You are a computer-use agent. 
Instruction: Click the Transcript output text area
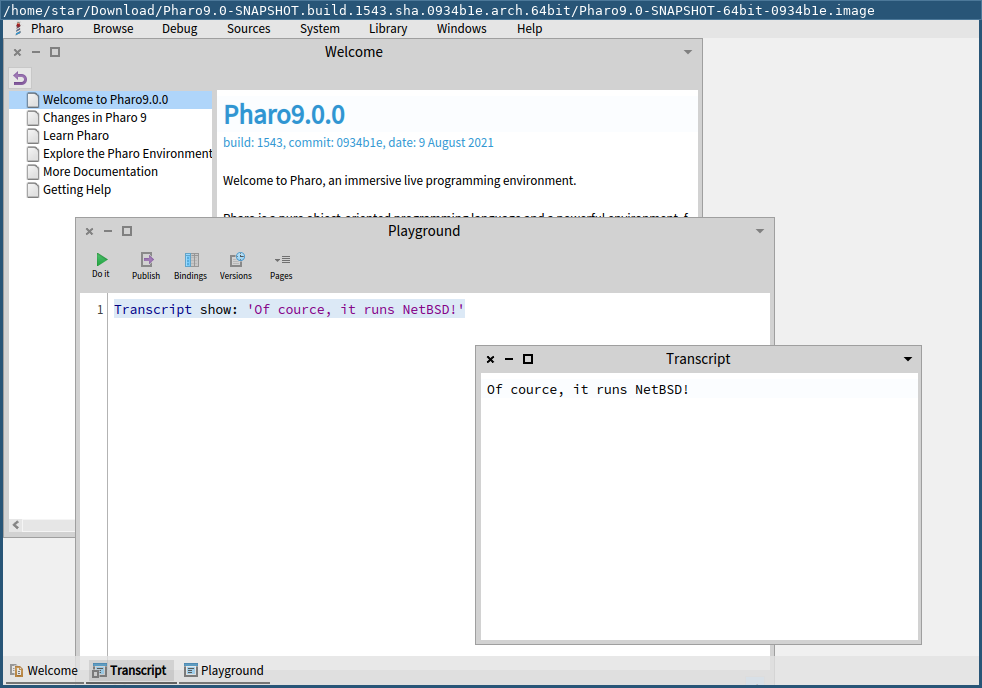click(698, 507)
